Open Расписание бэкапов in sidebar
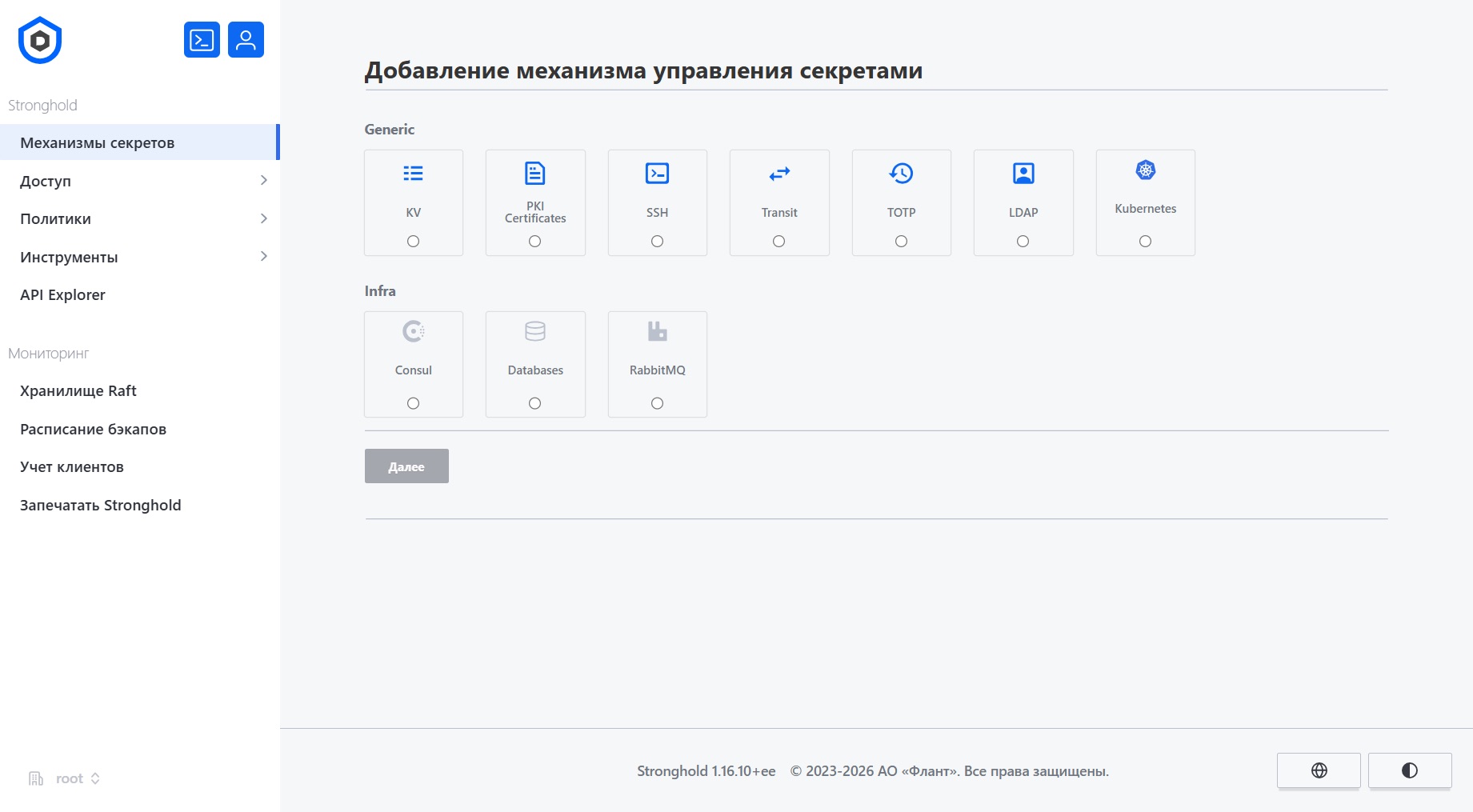 click(x=140, y=429)
